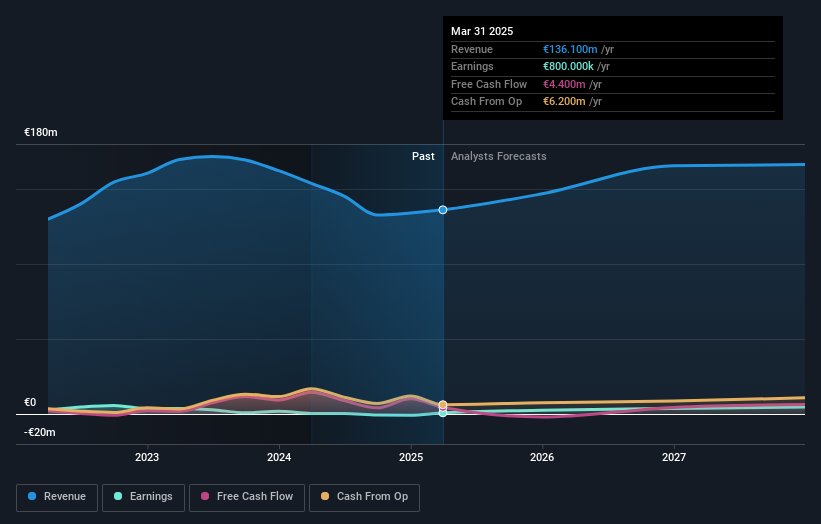Click the orange Cash From Op data point

(x=443, y=405)
